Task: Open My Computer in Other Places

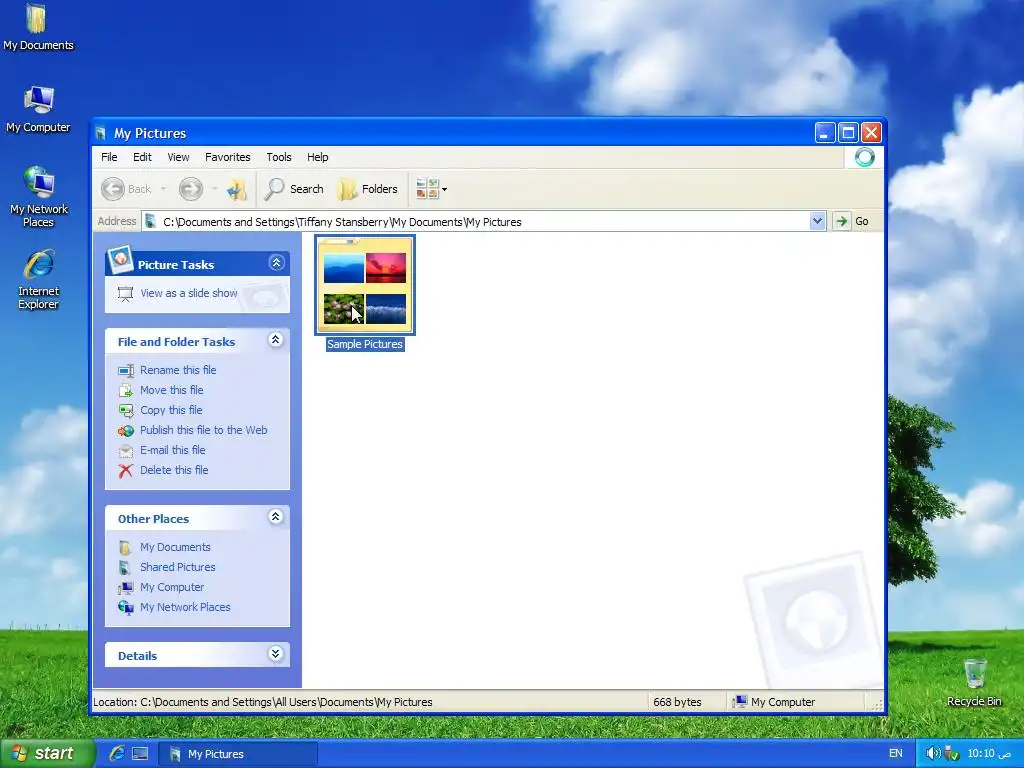Action: (x=172, y=587)
